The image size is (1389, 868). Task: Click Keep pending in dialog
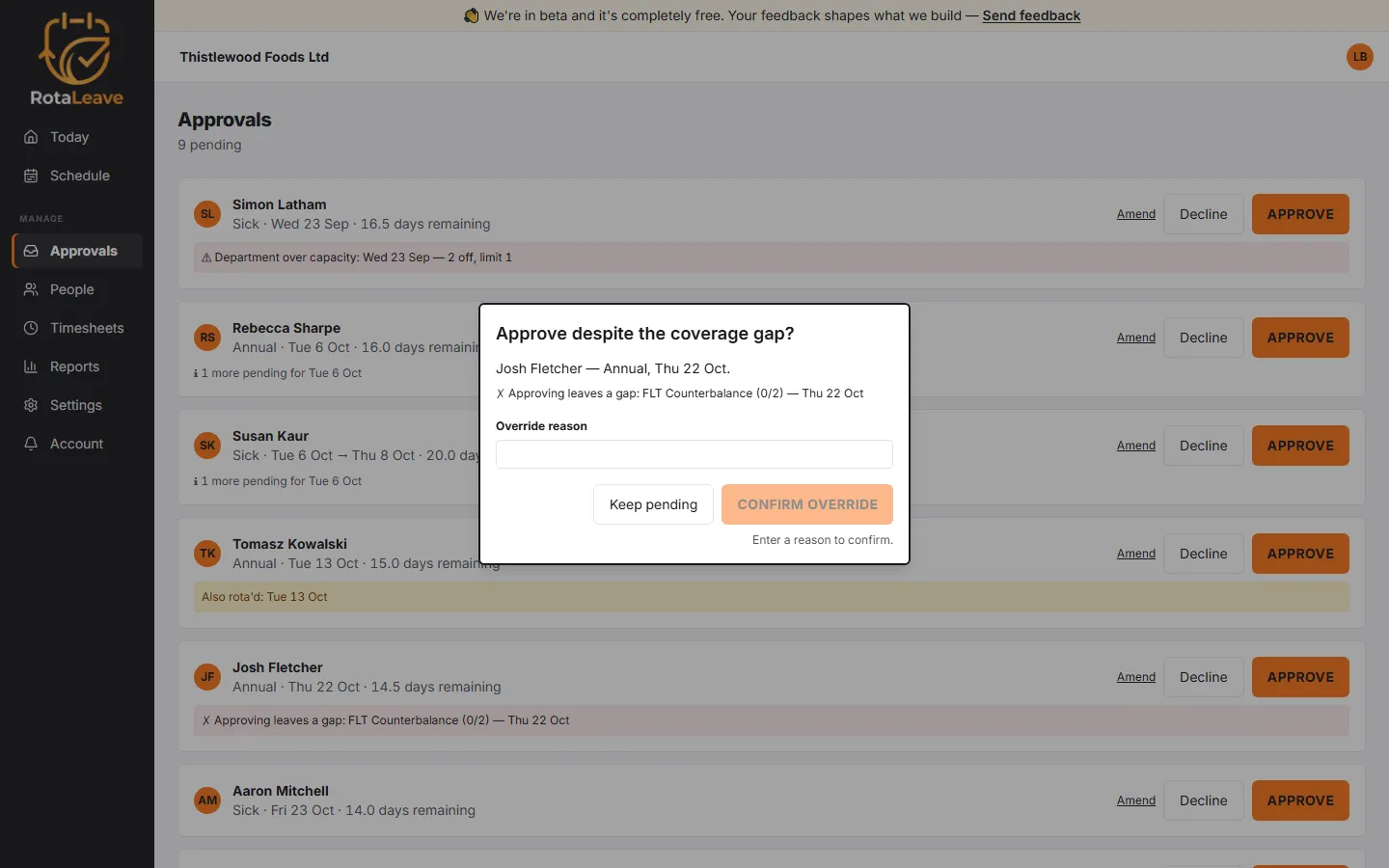(653, 504)
